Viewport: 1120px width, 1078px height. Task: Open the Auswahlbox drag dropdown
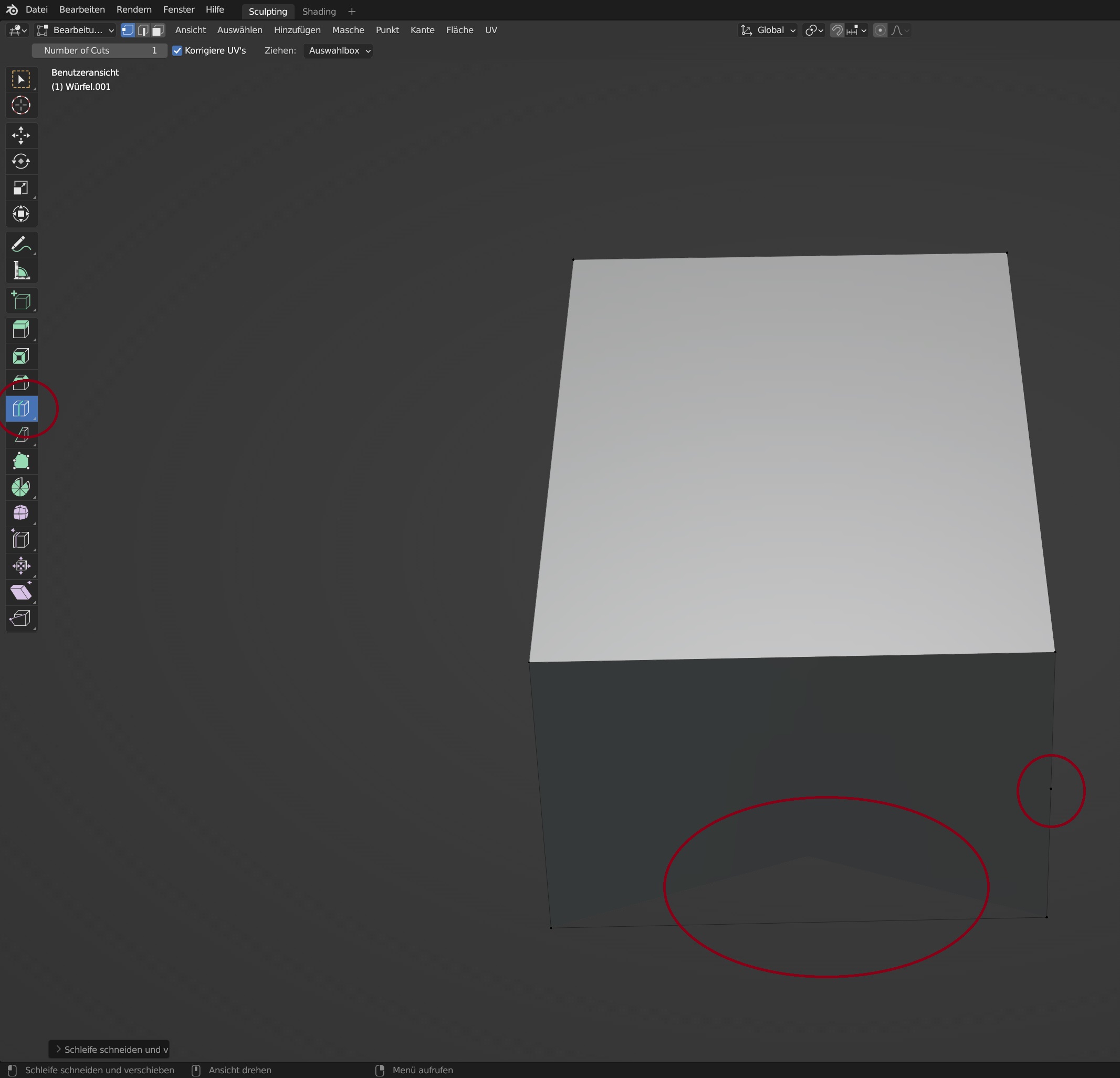pyautogui.click(x=338, y=51)
